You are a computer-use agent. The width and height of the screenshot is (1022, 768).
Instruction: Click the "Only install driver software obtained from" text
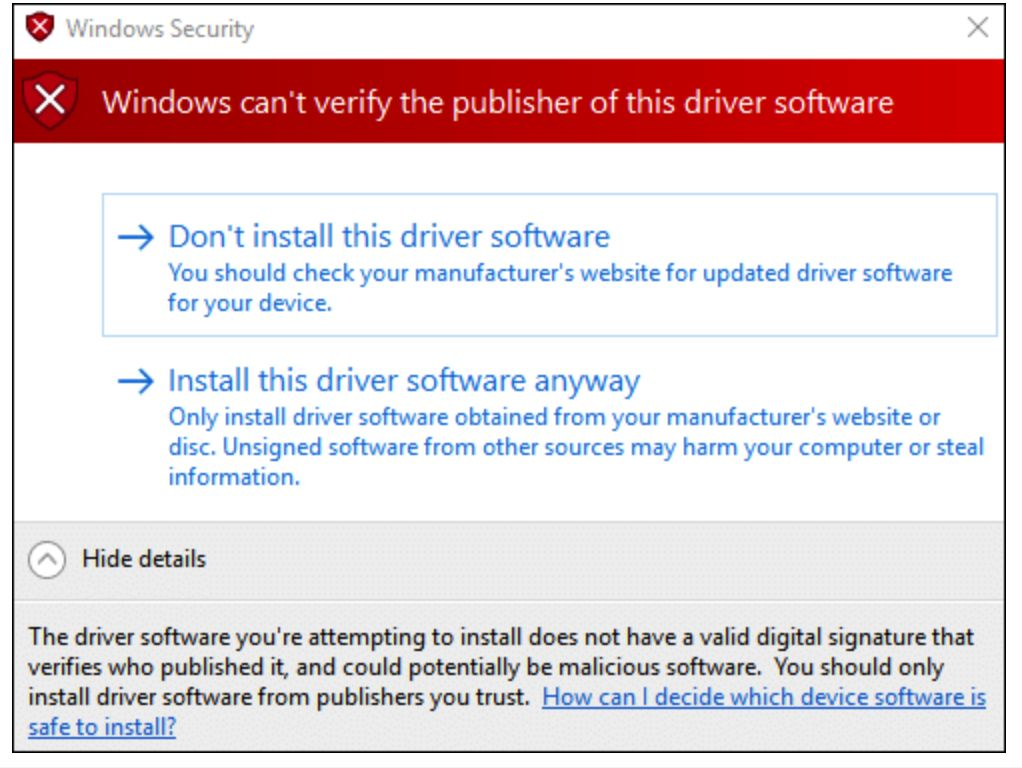pyautogui.click(x=576, y=447)
